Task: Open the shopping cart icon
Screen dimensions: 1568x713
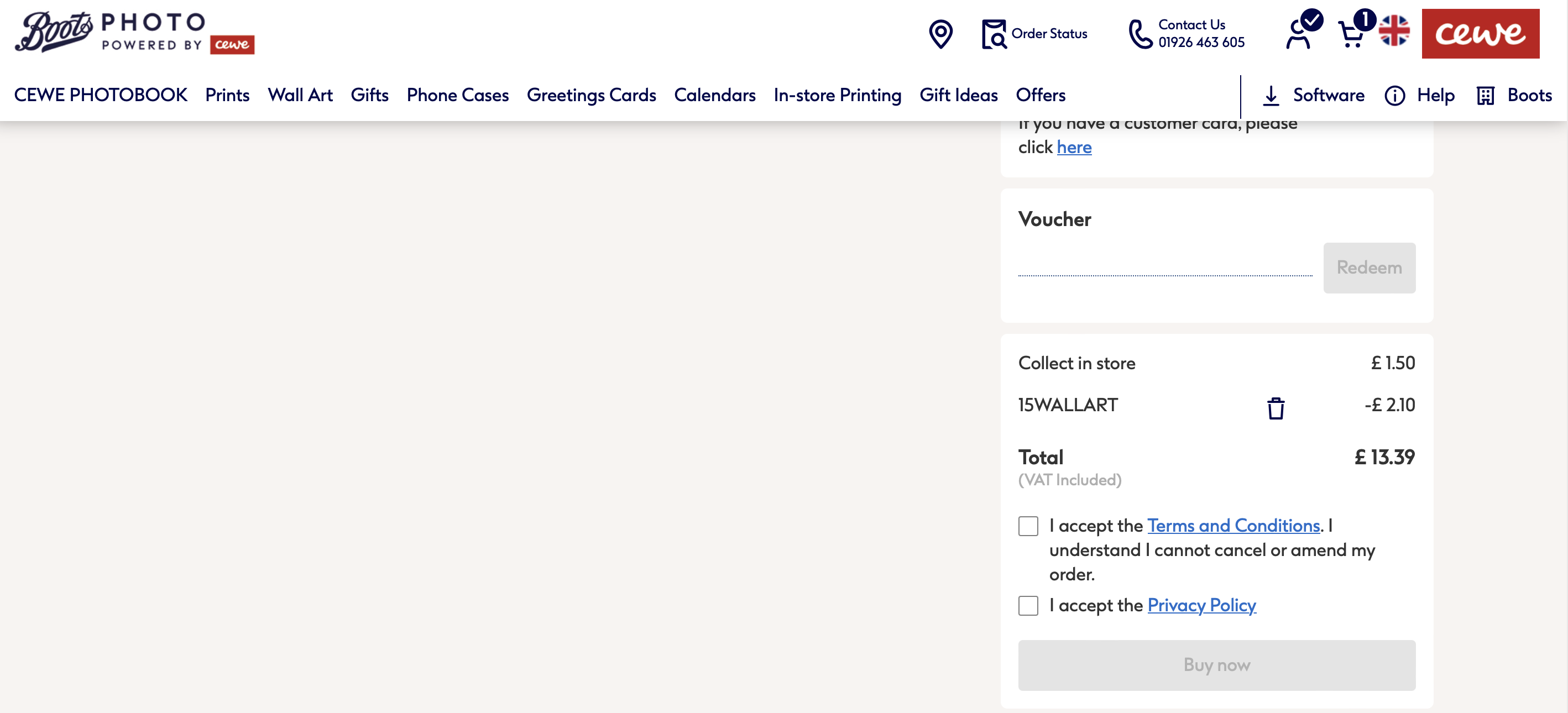Action: pos(1351,34)
